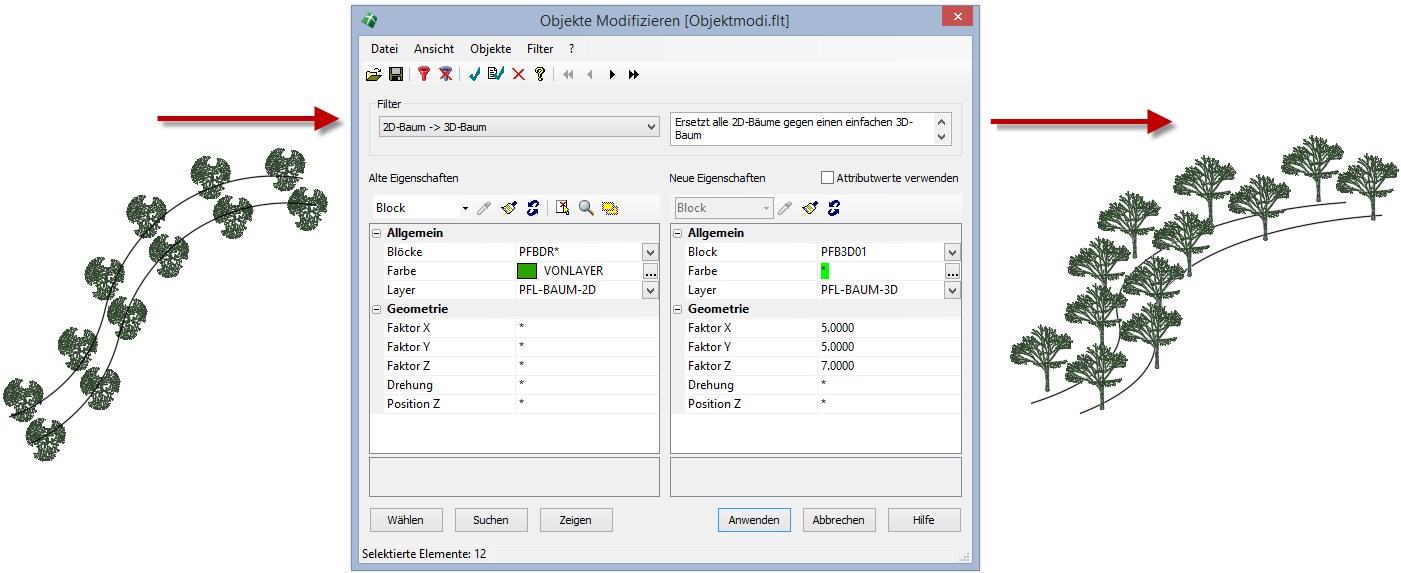Collapse the Geometrie group under Neue Eigenschaften
This screenshot has height=573, width=1401.
coord(678,309)
